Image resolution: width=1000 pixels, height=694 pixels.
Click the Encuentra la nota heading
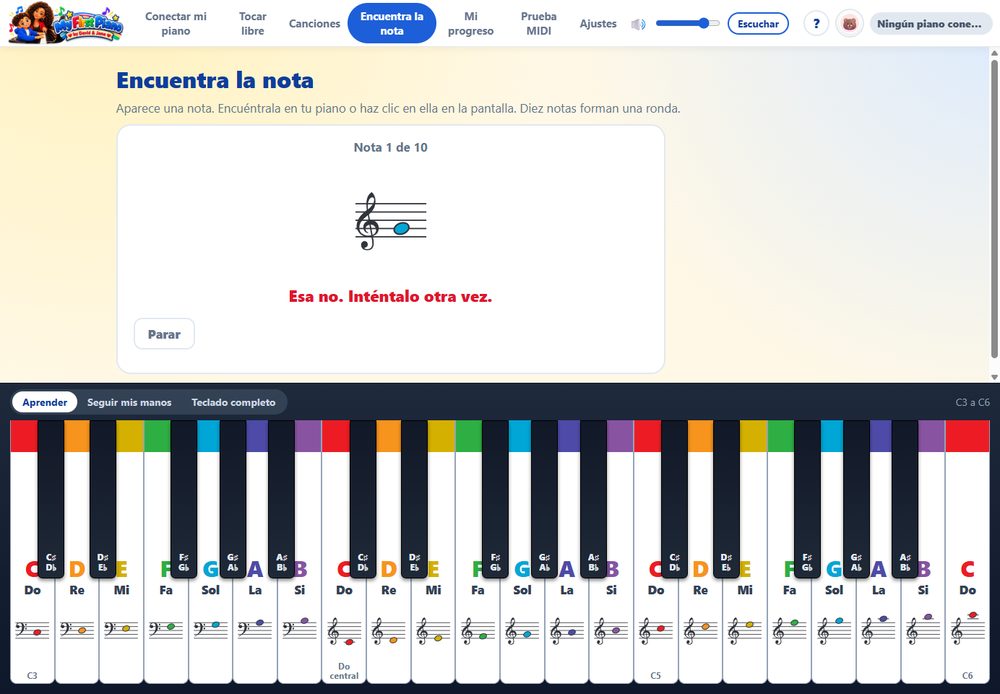[215, 80]
